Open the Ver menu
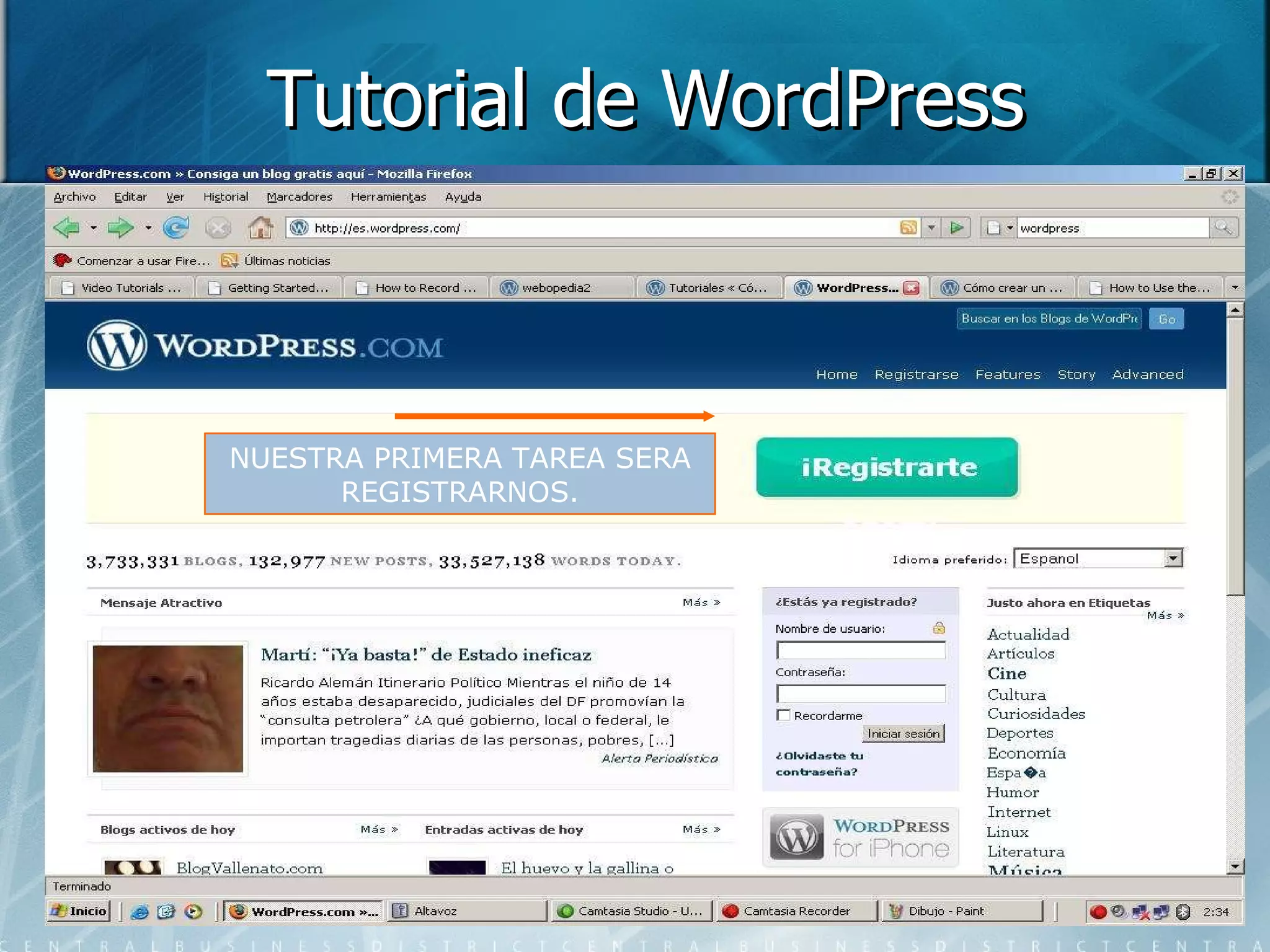This screenshot has width=1270, height=952. click(x=175, y=197)
